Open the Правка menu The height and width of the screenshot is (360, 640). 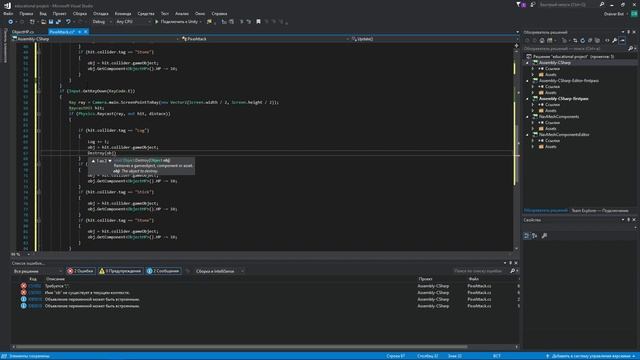26,13
